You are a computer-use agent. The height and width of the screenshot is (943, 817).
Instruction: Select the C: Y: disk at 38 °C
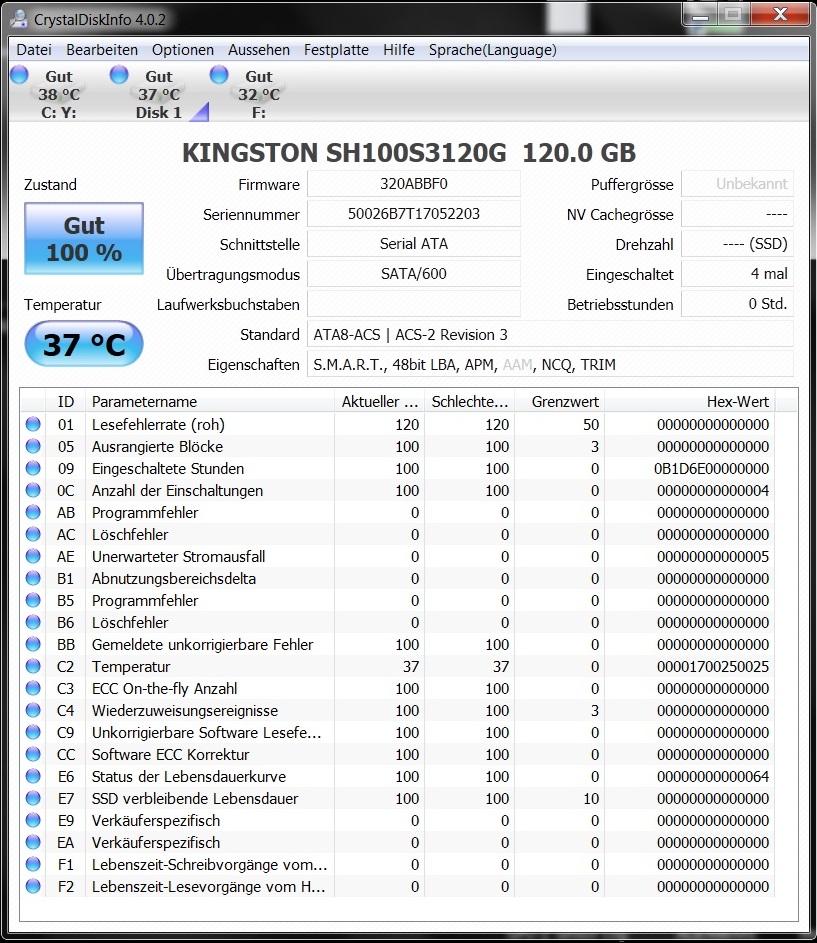click(x=58, y=94)
